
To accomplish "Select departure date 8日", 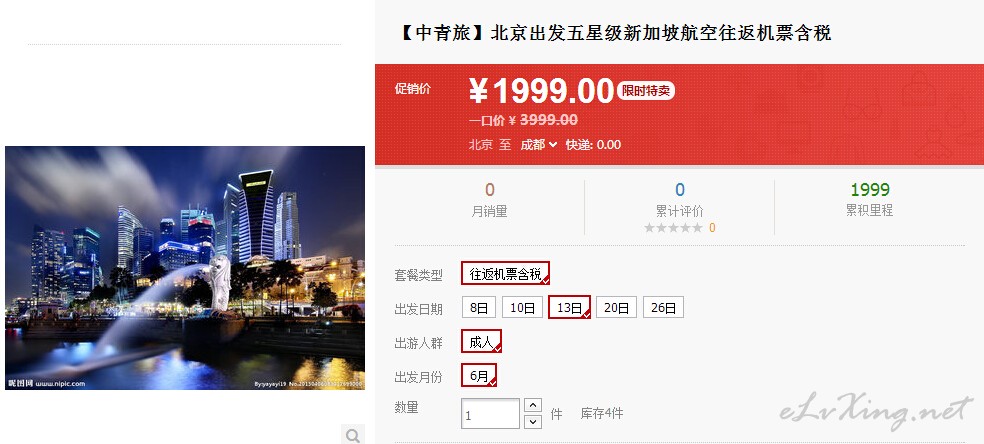I will (x=479, y=307).
